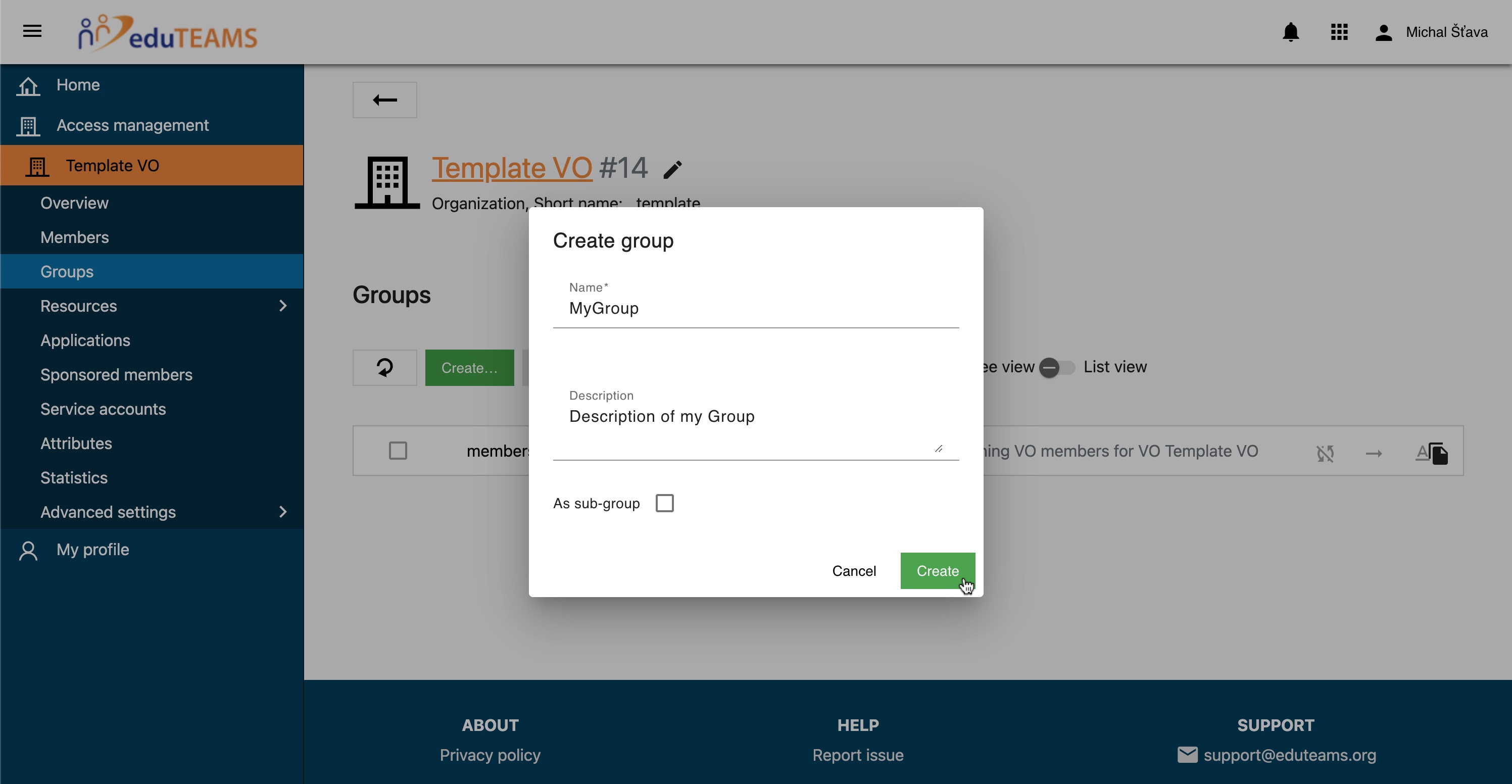The width and height of the screenshot is (1512, 784).
Task: Go back using the left arrow button
Action: pos(384,100)
